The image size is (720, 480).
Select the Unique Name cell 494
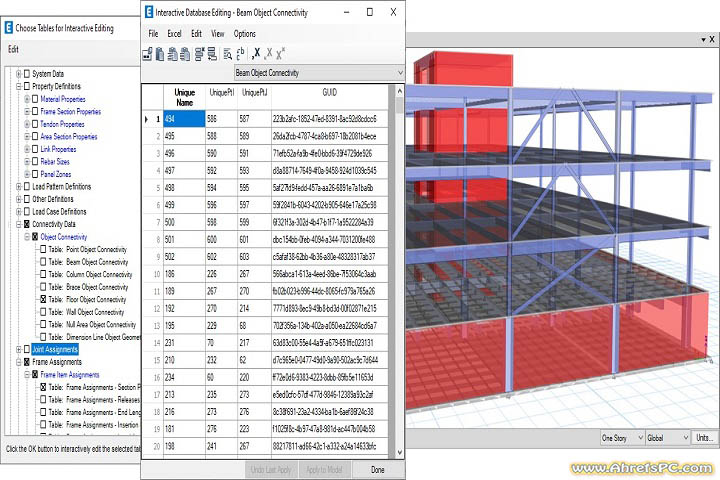click(x=184, y=119)
